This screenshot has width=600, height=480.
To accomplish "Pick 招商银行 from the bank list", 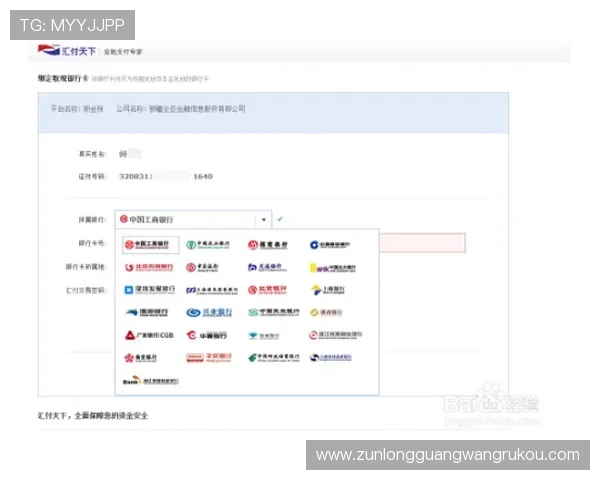I will click(x=267, y=245).
